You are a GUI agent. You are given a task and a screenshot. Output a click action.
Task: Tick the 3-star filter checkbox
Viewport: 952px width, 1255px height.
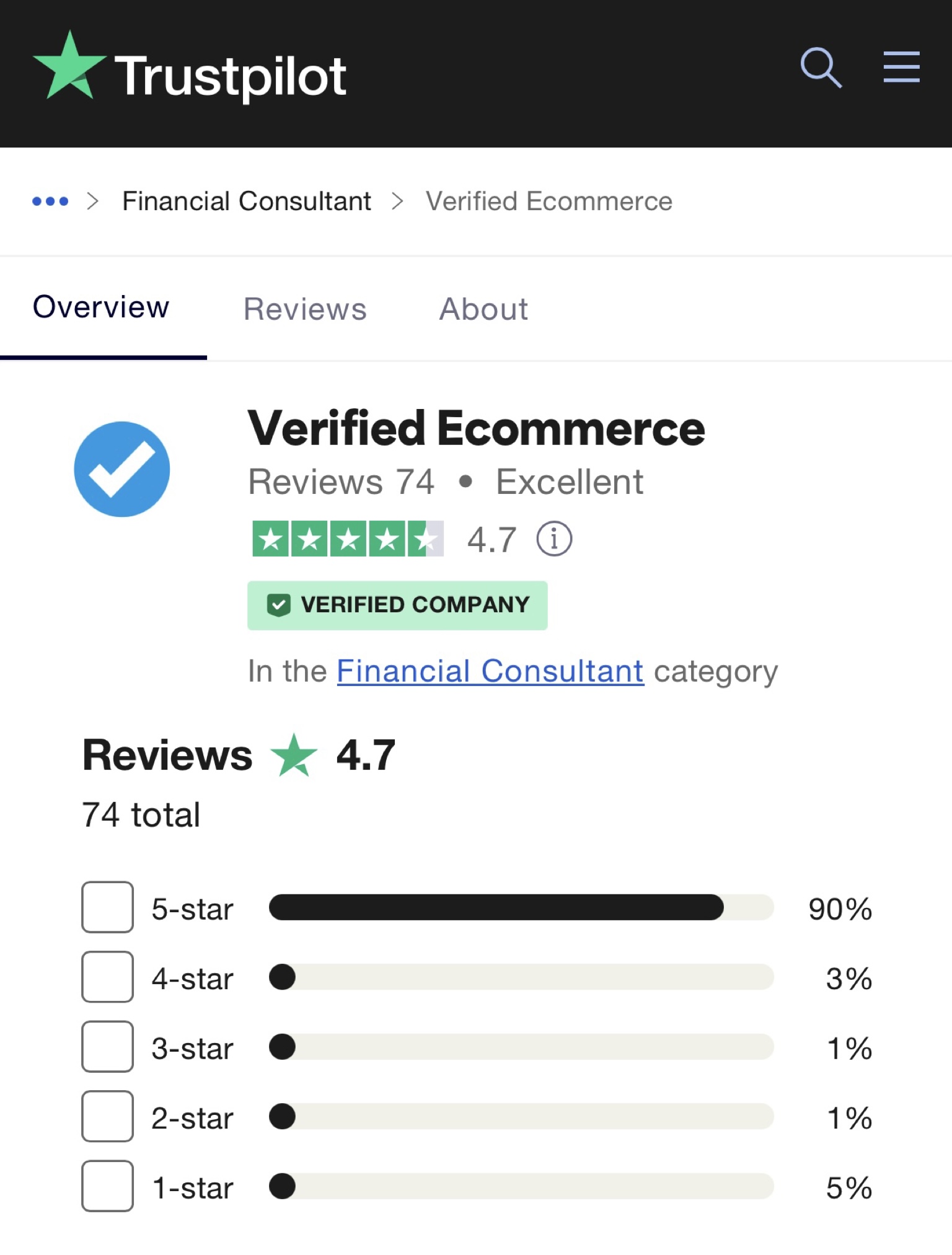[108, 1047]
